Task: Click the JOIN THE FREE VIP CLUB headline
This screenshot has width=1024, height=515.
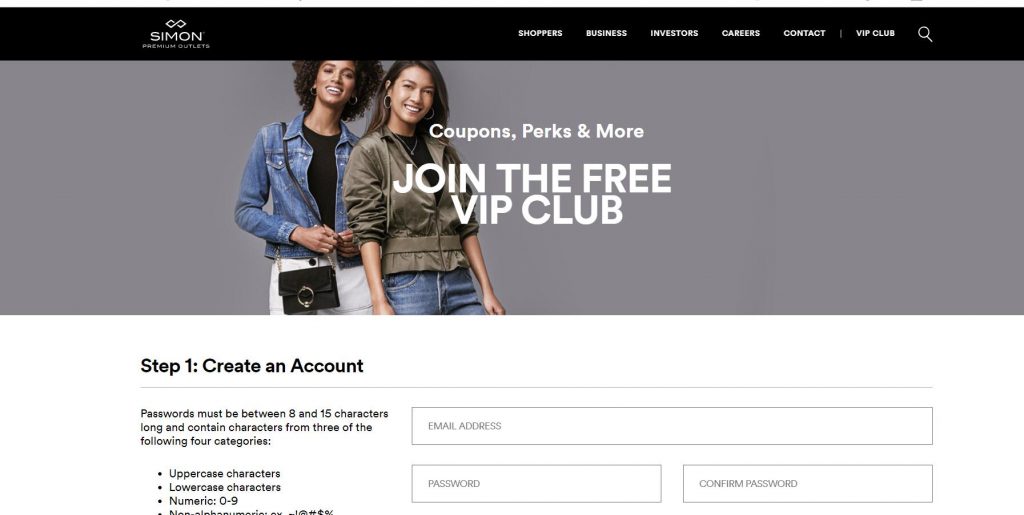Action: (x=532, y=194)
